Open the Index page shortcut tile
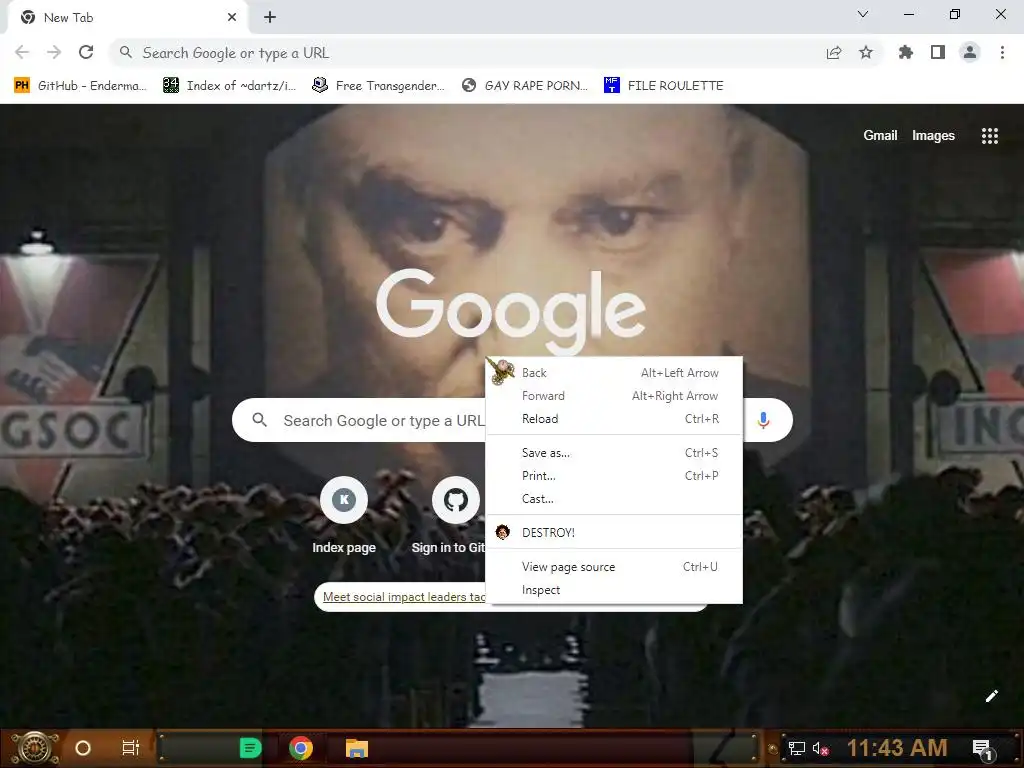This screenshot has width=1024, height=768. [x=344, y=517]
